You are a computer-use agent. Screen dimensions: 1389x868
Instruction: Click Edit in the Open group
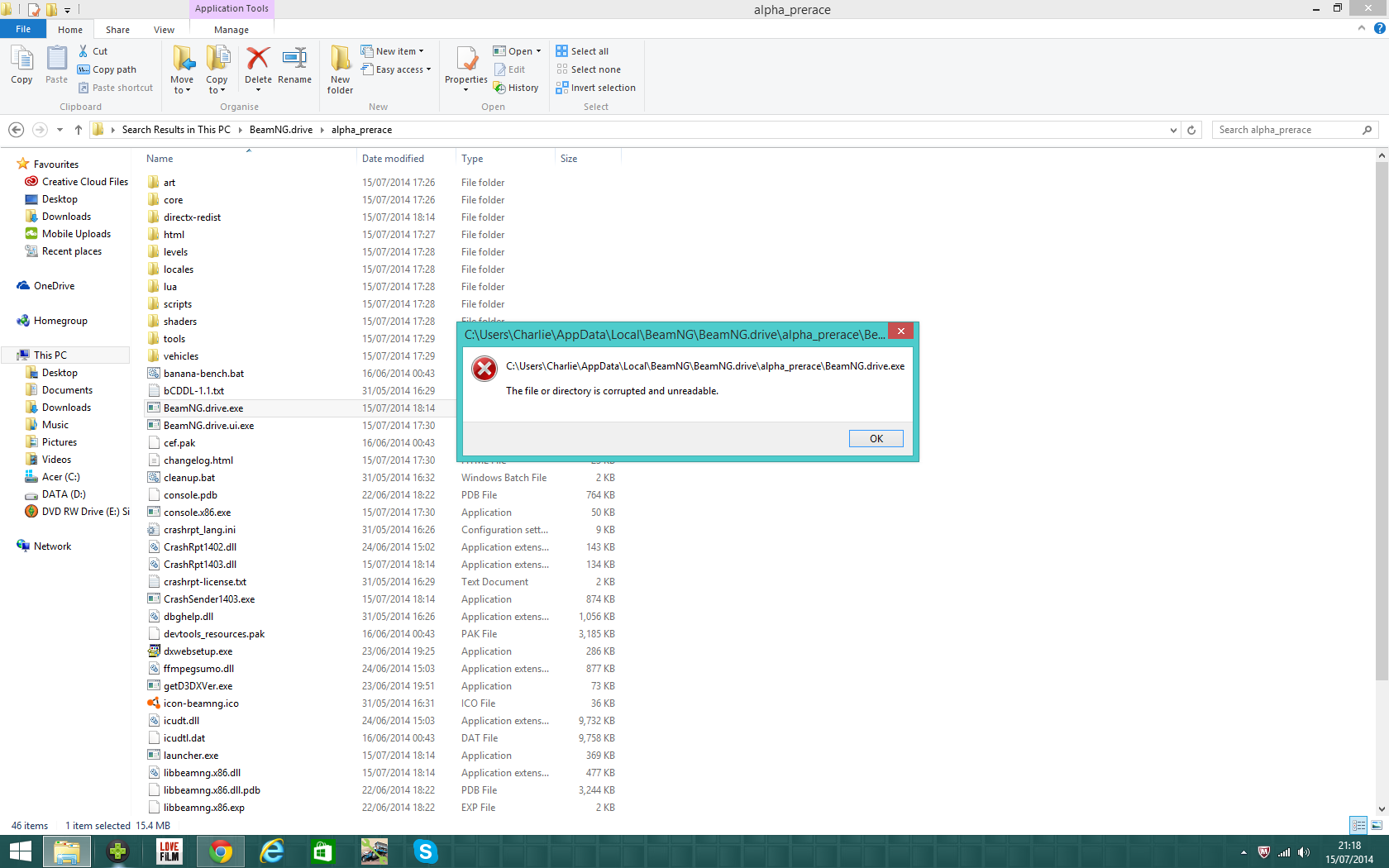509,69
